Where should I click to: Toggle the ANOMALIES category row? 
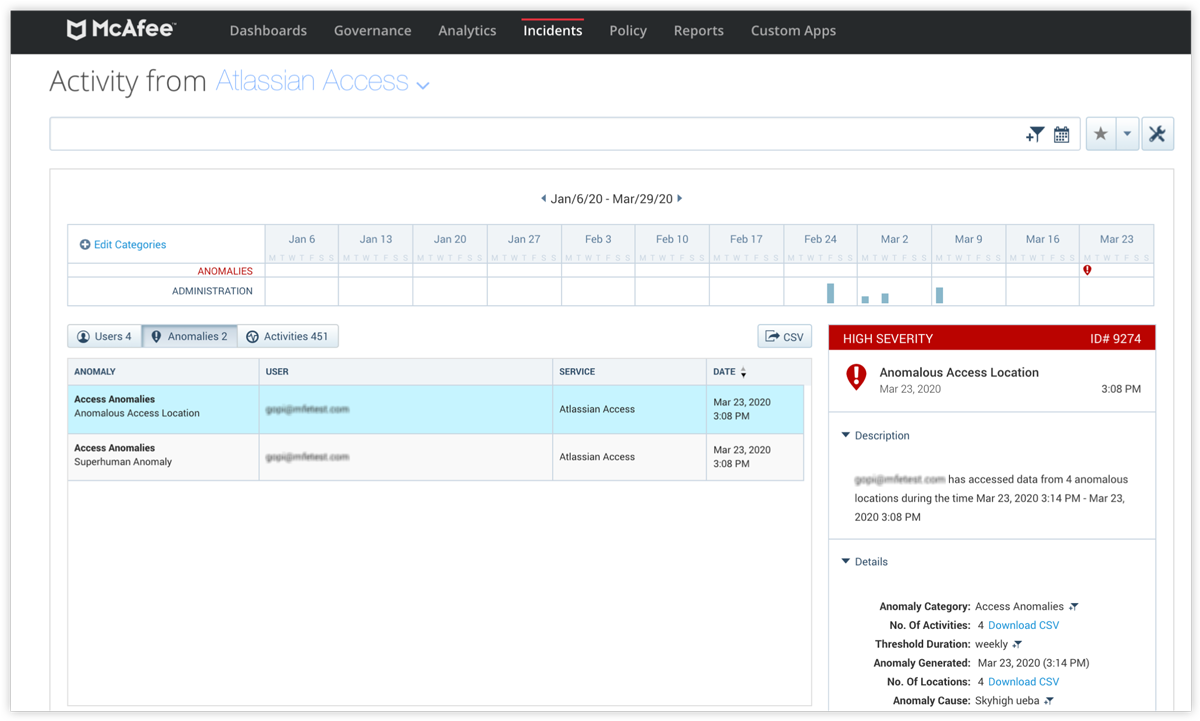(x=225, y=270)
